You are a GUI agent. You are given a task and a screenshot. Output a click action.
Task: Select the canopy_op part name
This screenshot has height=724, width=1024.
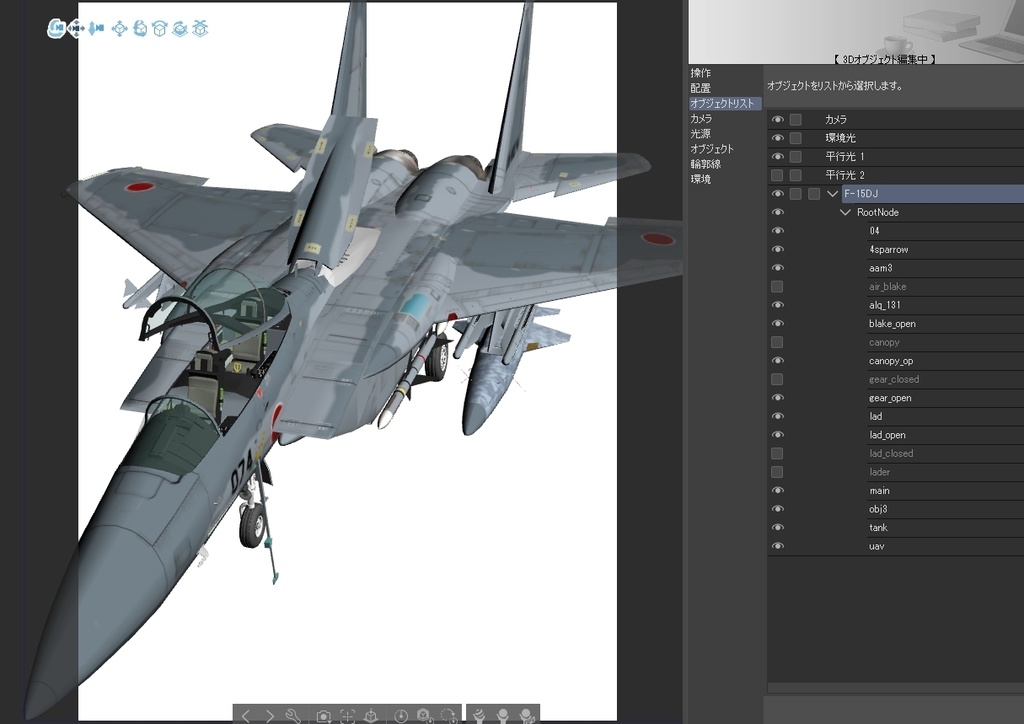(891, 361)
